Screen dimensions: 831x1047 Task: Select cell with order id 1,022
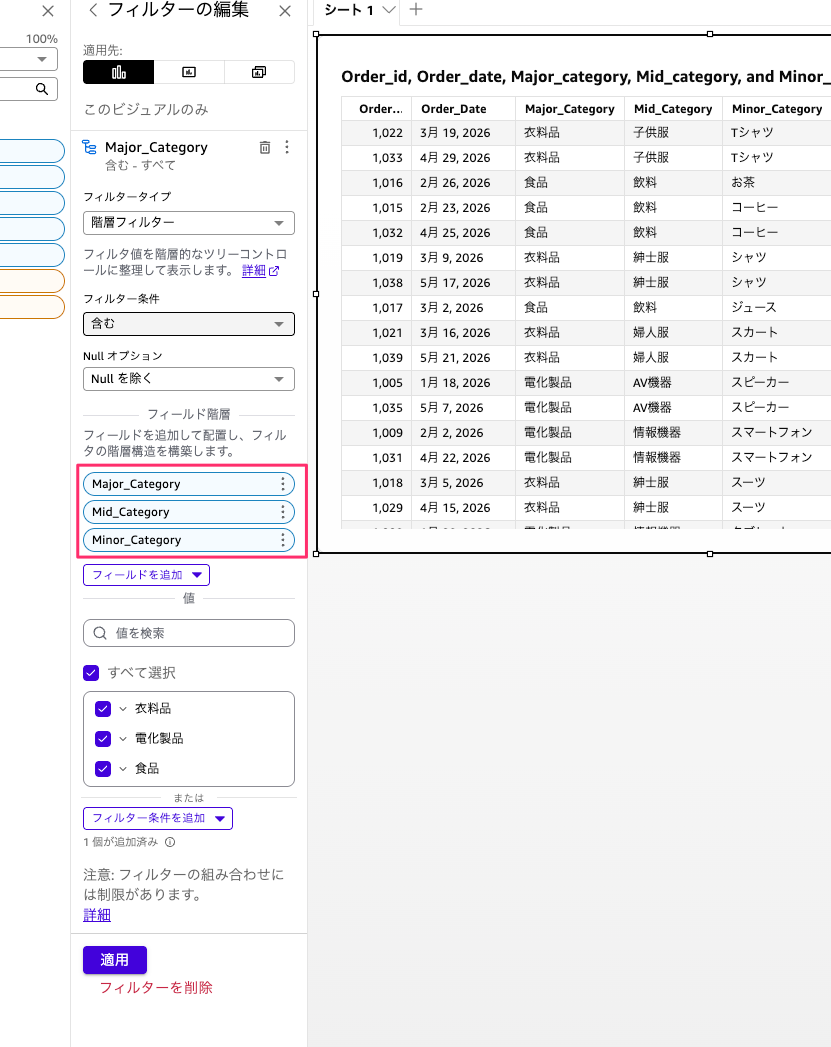tap(376, 133)
